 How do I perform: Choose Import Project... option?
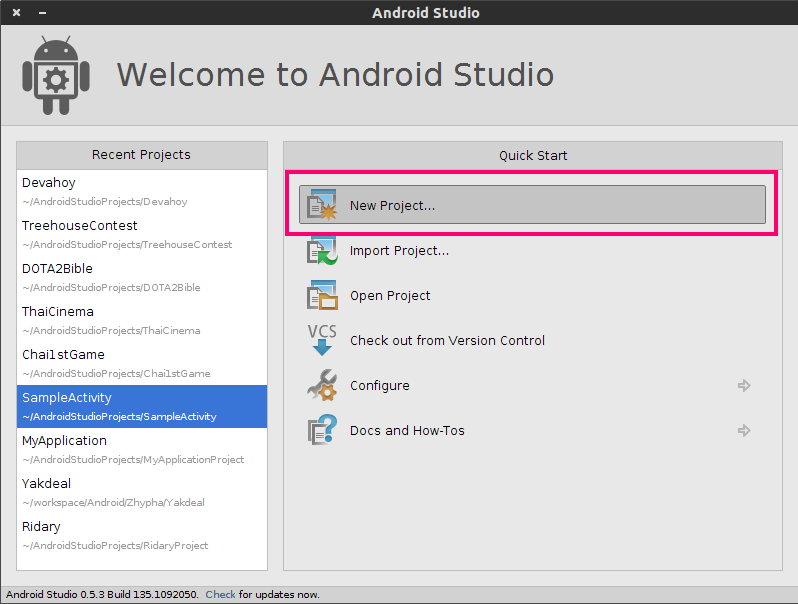400,251
